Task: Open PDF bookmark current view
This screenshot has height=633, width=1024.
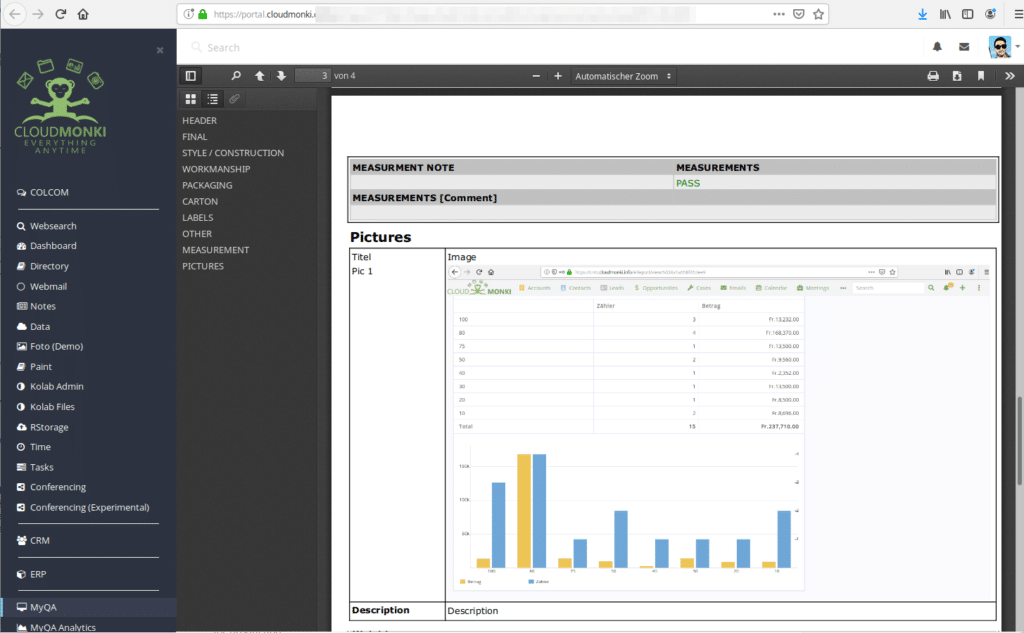Action: point(981,76)
